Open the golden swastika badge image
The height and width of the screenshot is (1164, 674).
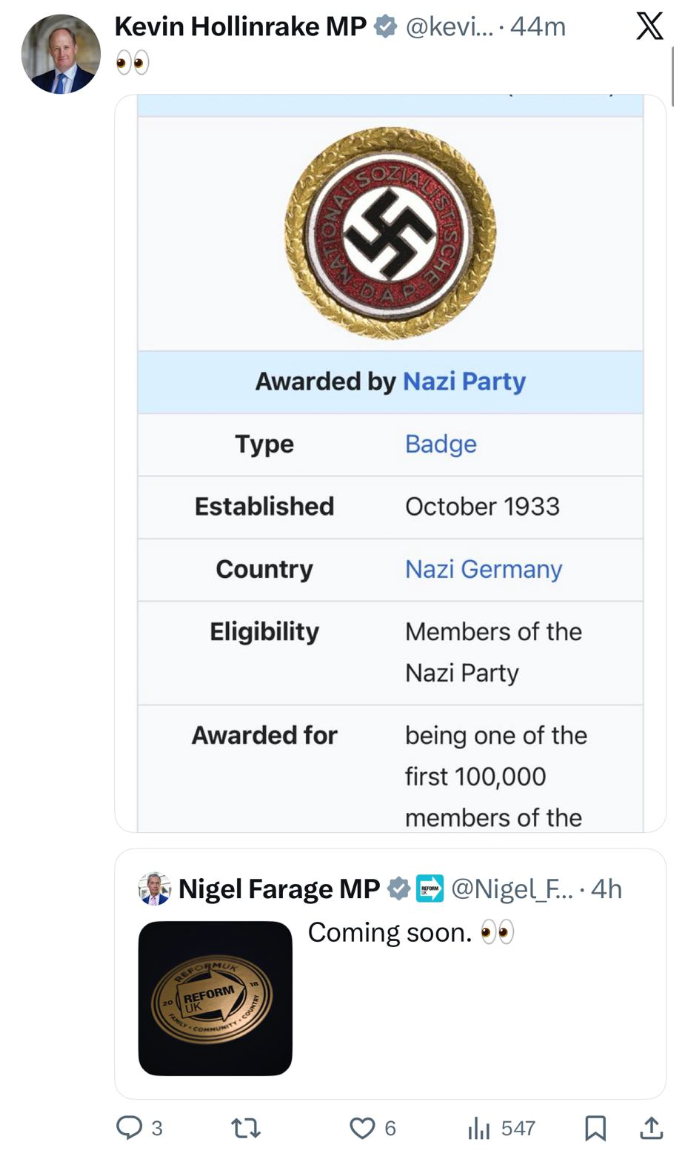coord(390,232)
